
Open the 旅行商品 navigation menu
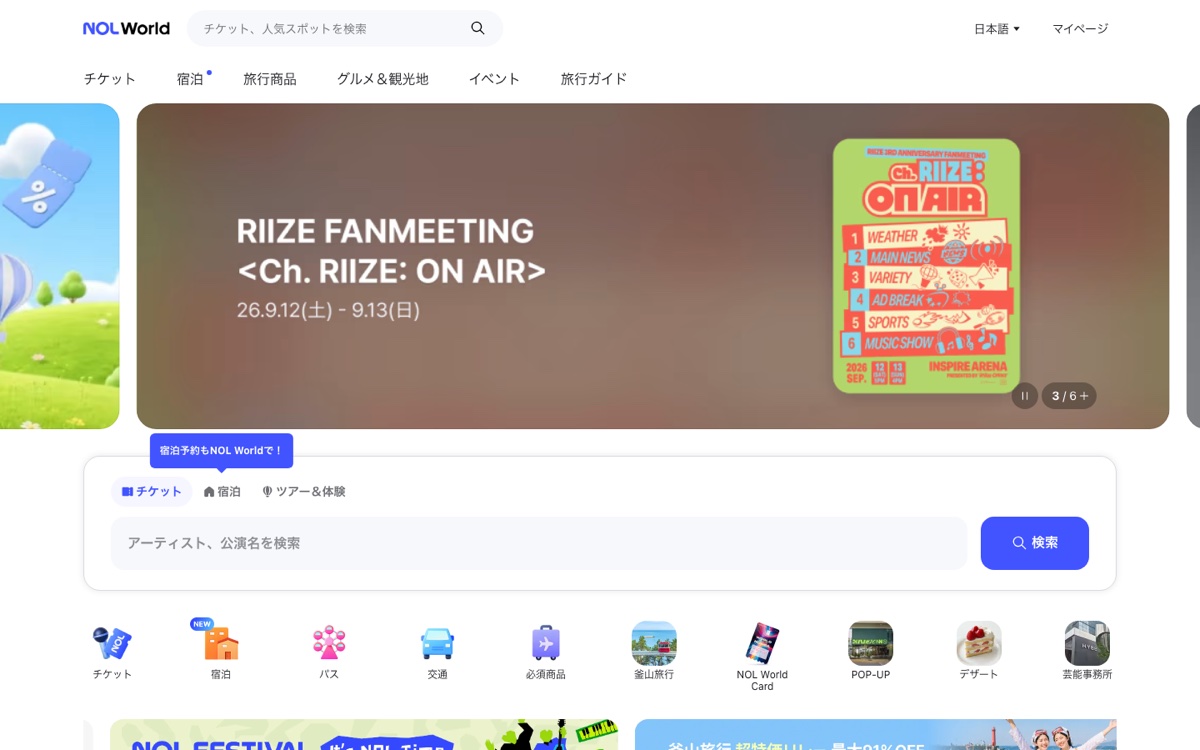click(270, 79)
